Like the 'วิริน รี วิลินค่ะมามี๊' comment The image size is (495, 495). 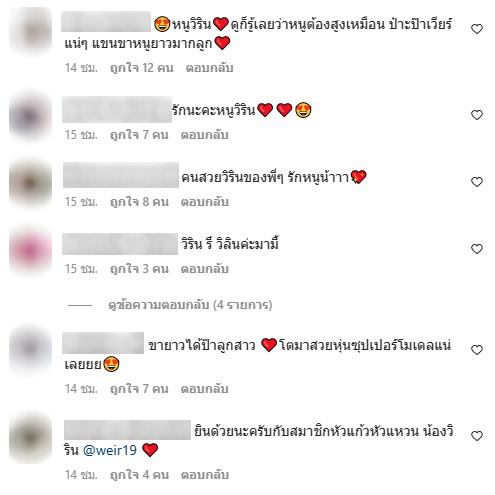click(x=477, y=249)
